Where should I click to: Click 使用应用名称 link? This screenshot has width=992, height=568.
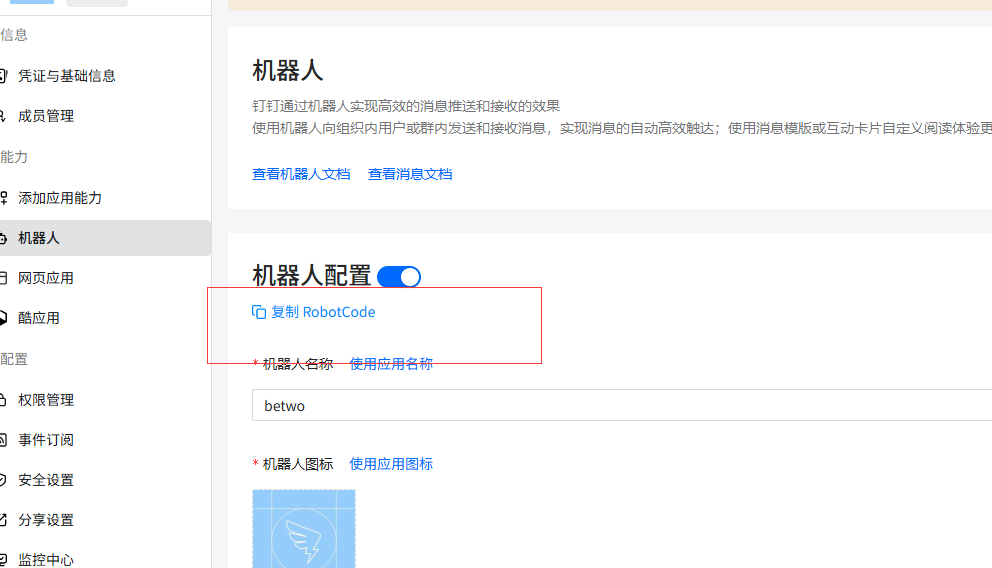(x=391, y=364)
